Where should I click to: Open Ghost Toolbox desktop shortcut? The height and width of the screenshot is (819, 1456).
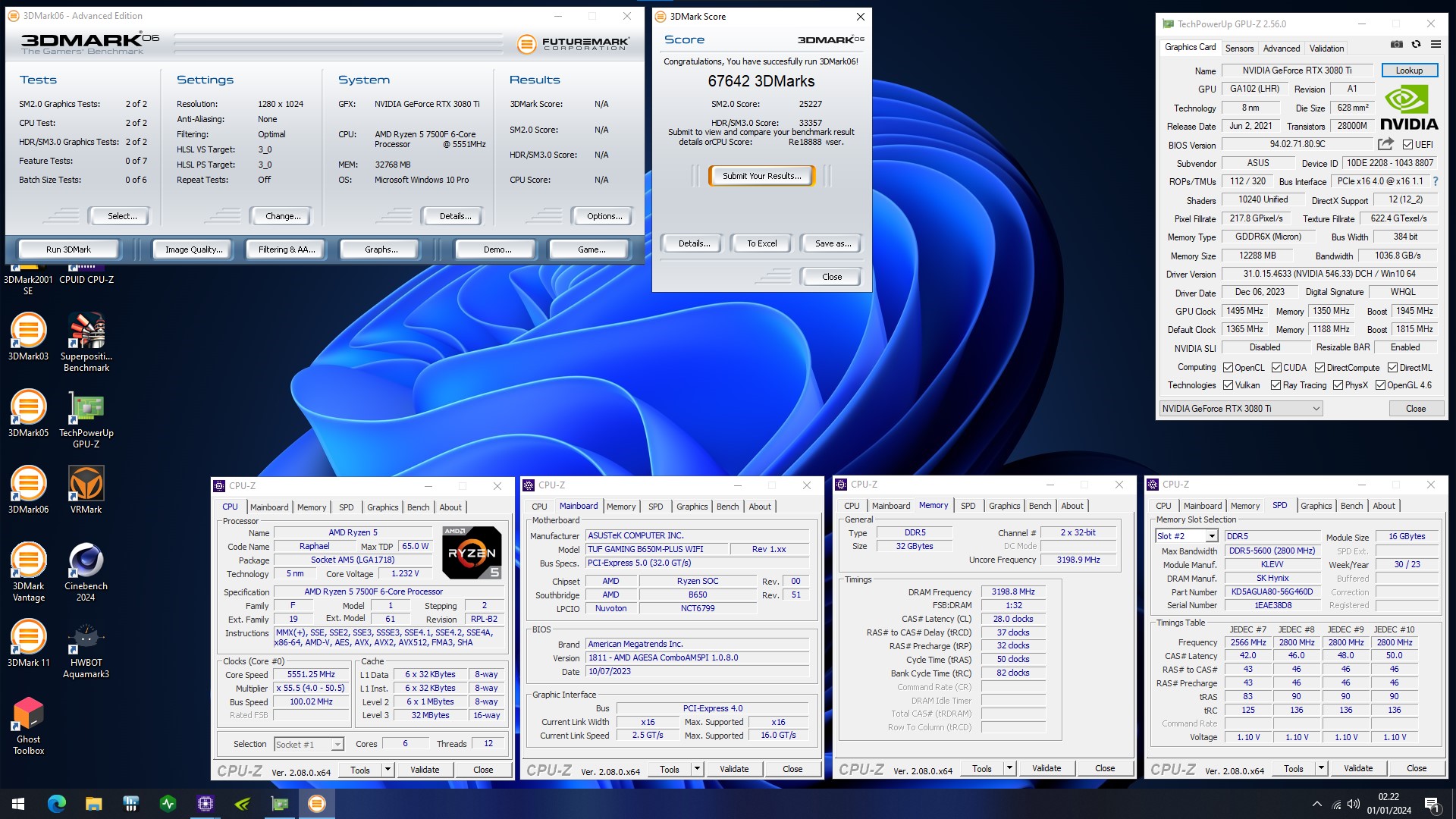point(28,725)
